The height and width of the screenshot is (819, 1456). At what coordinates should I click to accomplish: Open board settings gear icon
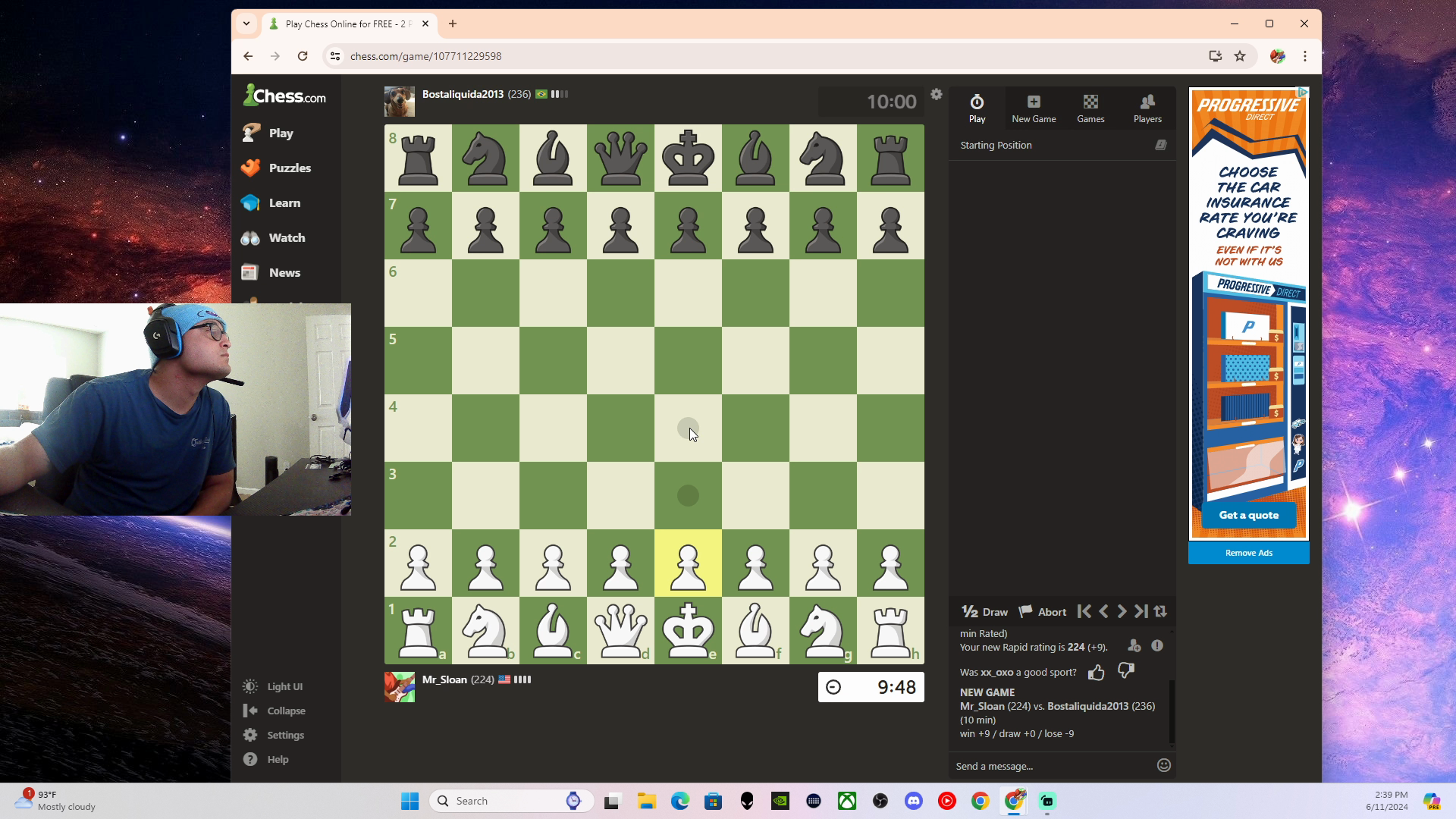(x=937, y=94)
